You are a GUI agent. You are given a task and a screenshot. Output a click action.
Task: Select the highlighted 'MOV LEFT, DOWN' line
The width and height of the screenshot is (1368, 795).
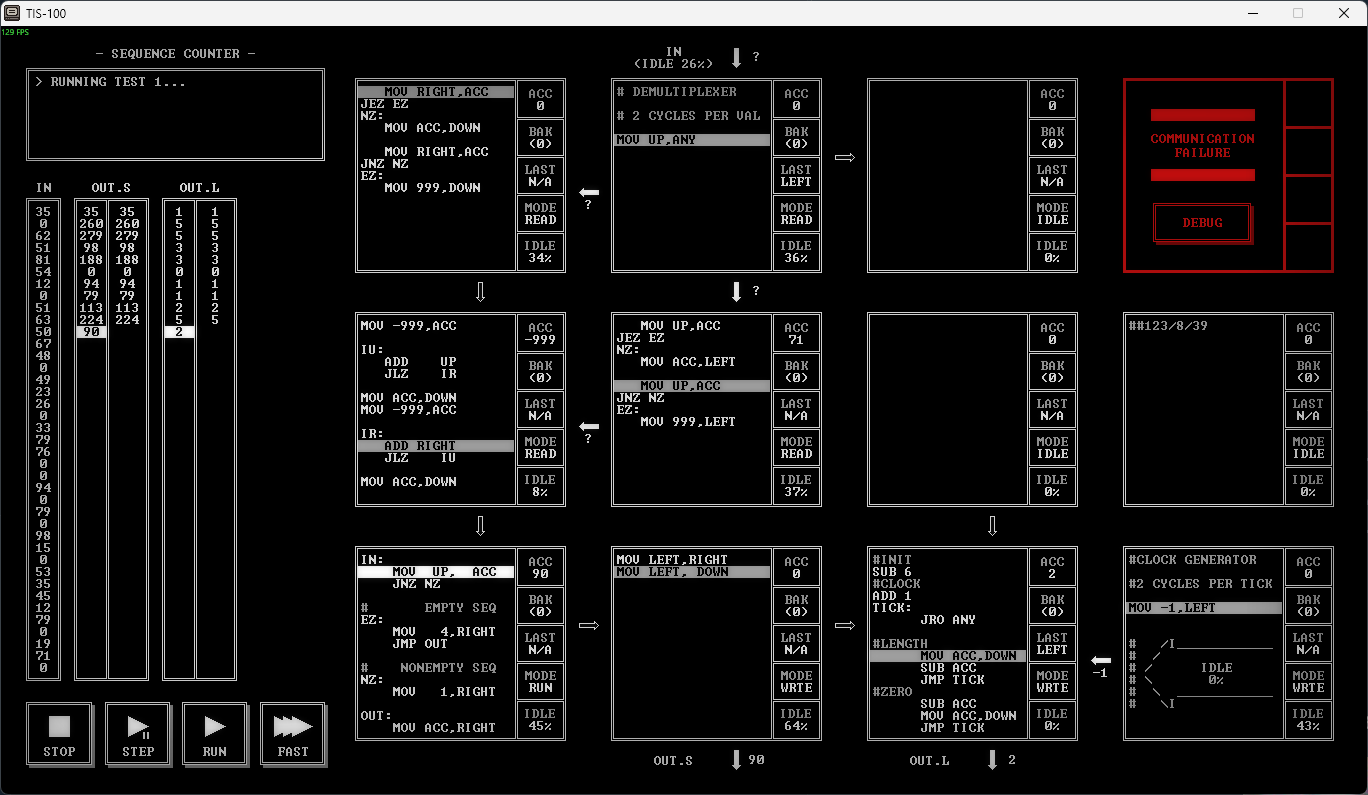pos(692,572)
